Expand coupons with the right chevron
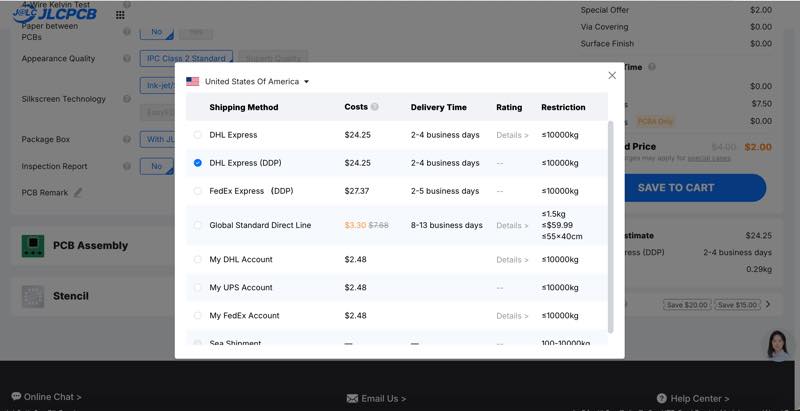The height and width of the screenshot is (411, 800). 768,304
